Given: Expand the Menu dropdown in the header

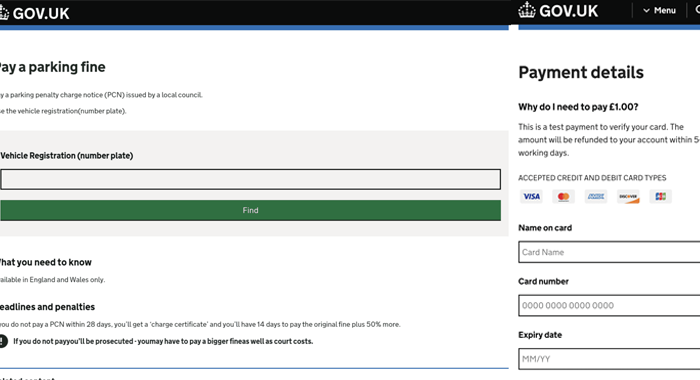Looking at the screenshot, I should pos(659,10).
